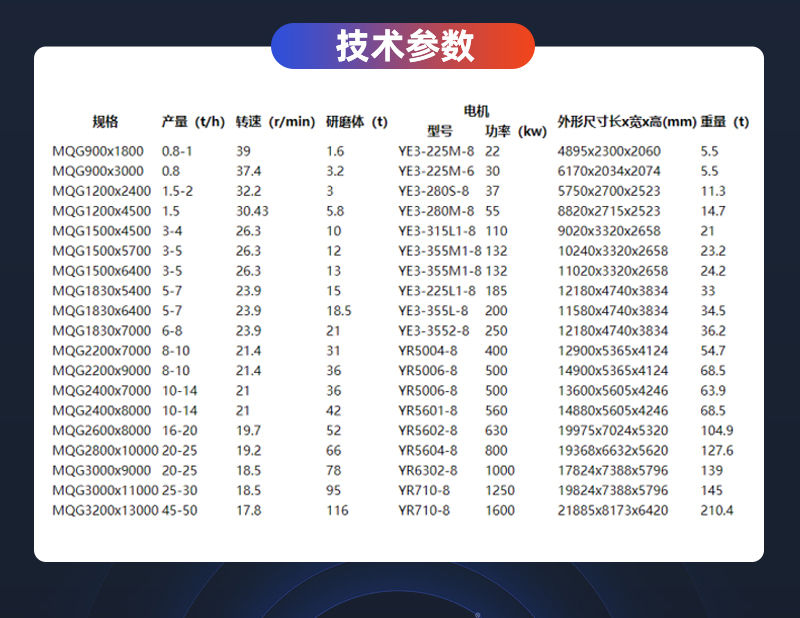Select motor model YR6302-8

[427, 471]
